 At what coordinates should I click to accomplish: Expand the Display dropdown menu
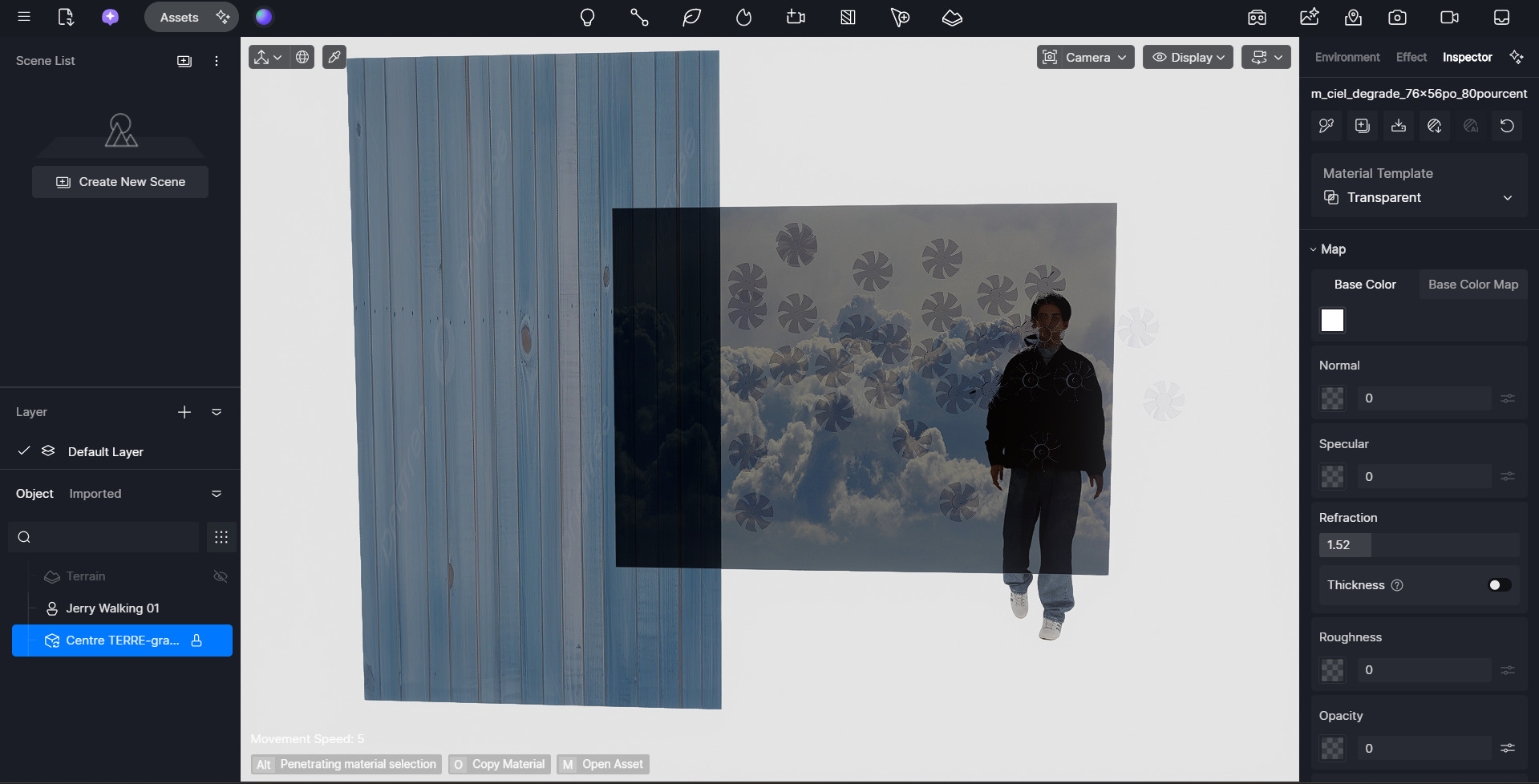click(x=1188, y=57)
